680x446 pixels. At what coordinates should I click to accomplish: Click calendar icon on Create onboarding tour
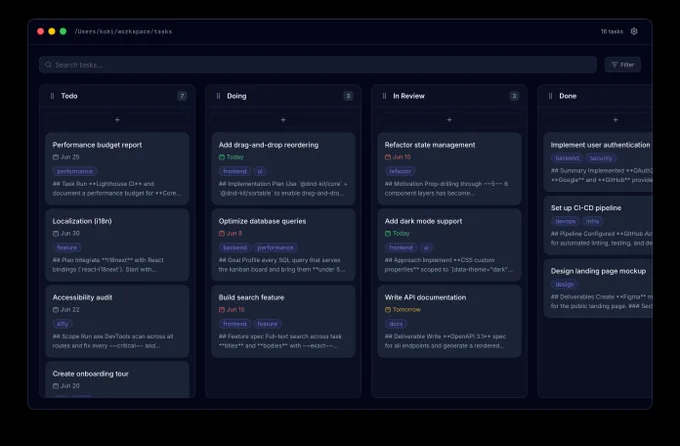[56, 386]
